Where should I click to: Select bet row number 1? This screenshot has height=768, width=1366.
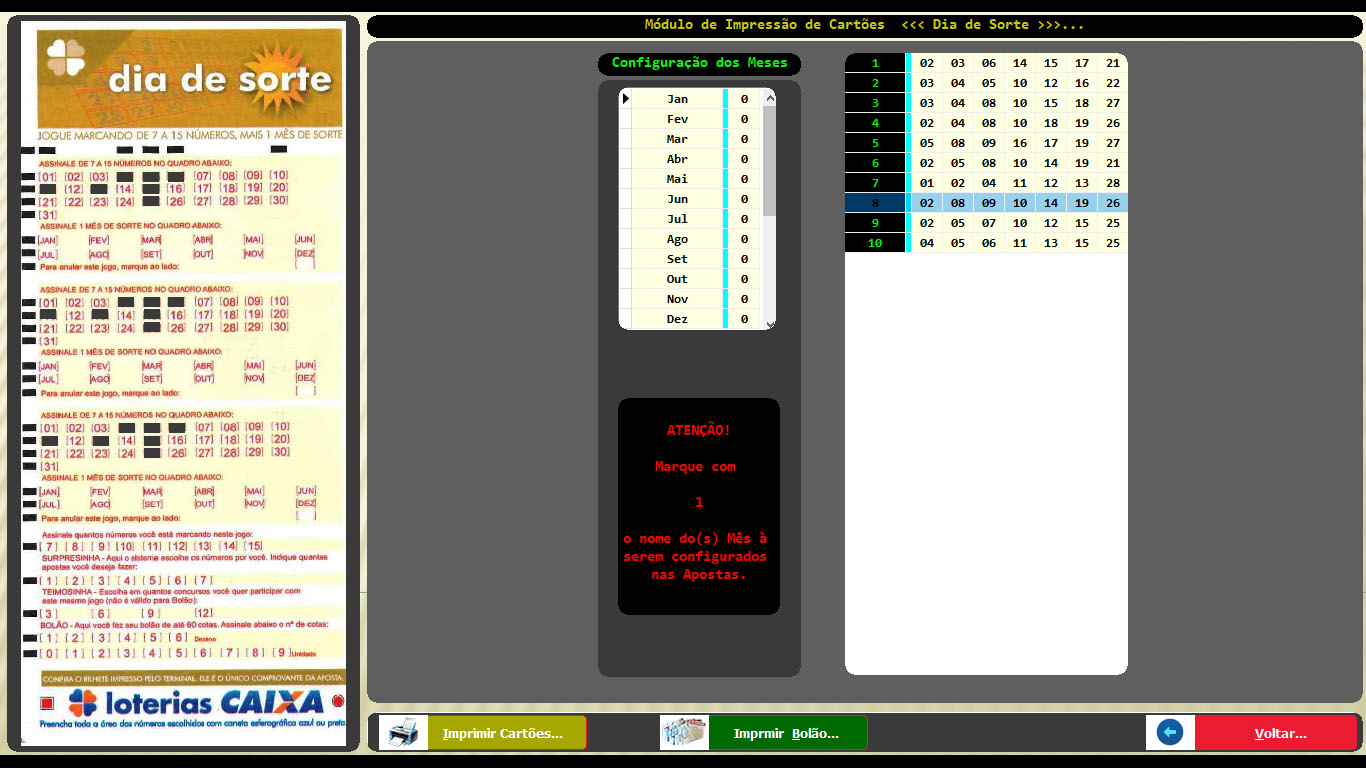pos(875,63)
